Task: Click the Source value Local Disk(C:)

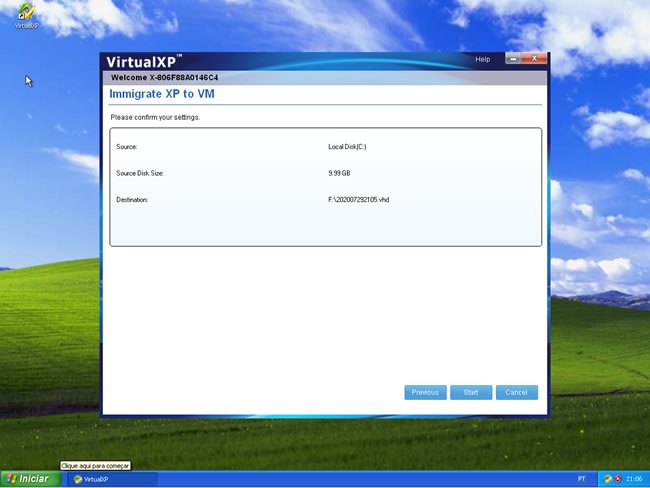Action: coord(347,147)
